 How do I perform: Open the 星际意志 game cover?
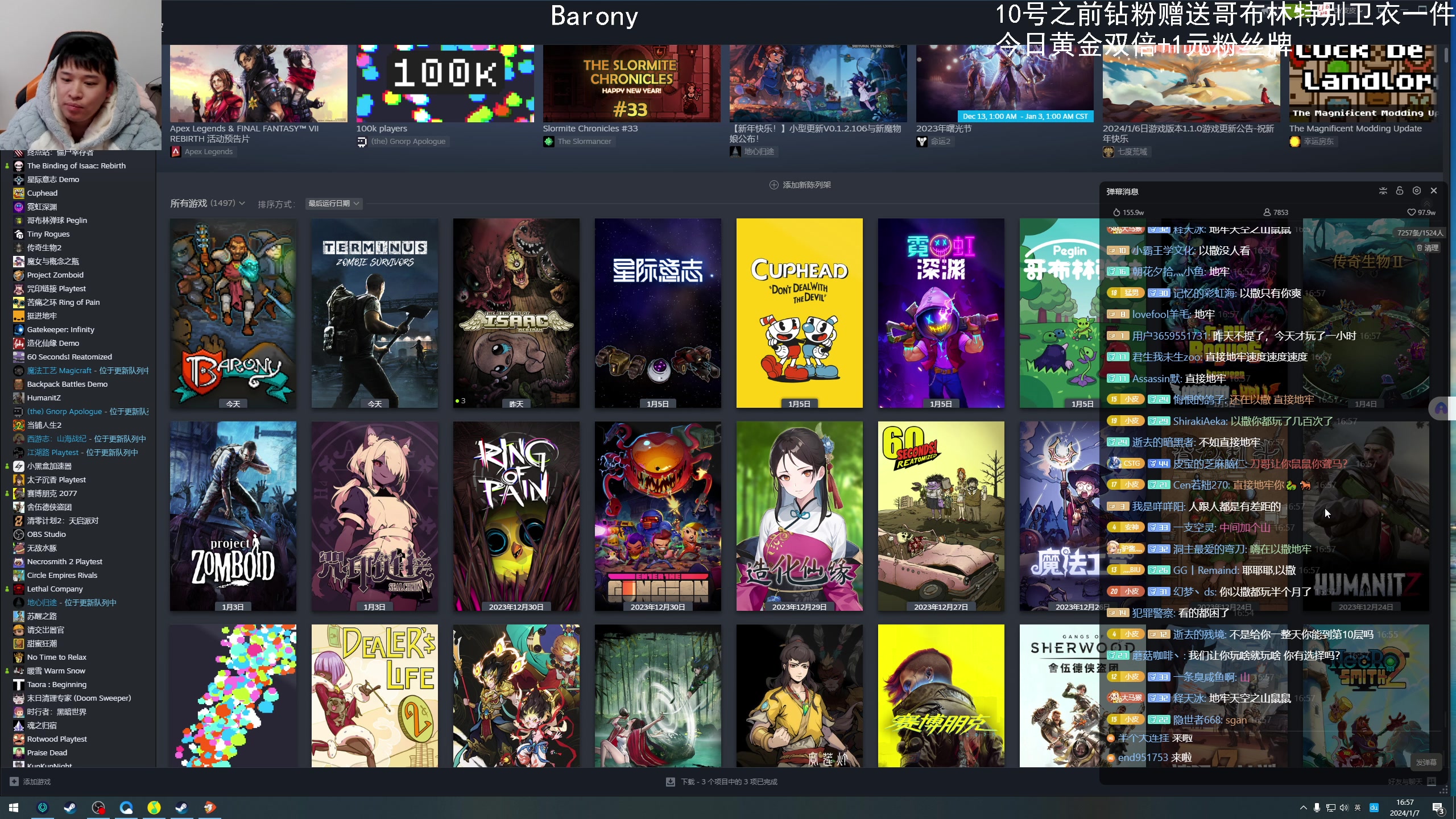point(658,313)
